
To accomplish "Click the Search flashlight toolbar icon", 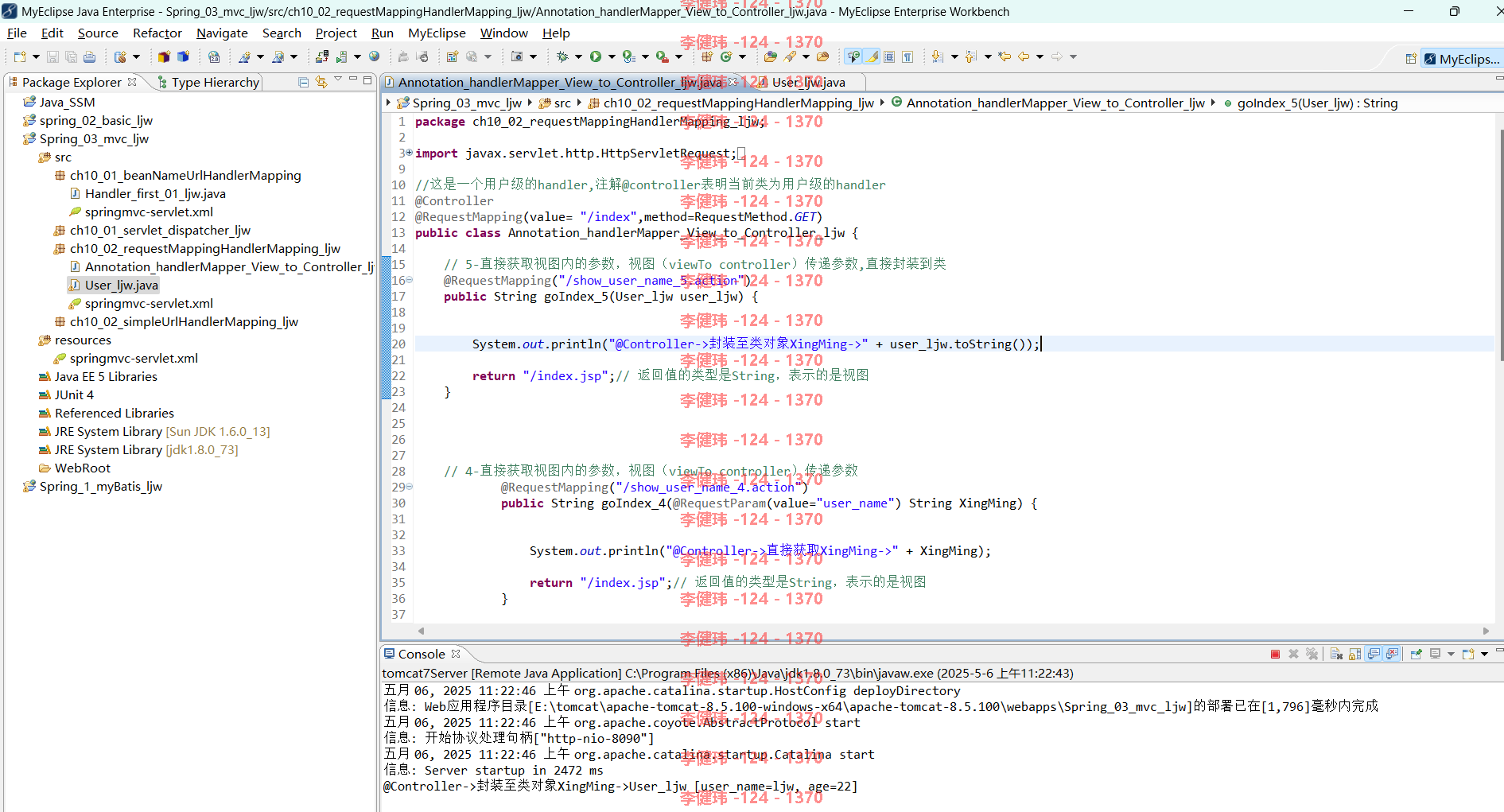I will (790, 56).
